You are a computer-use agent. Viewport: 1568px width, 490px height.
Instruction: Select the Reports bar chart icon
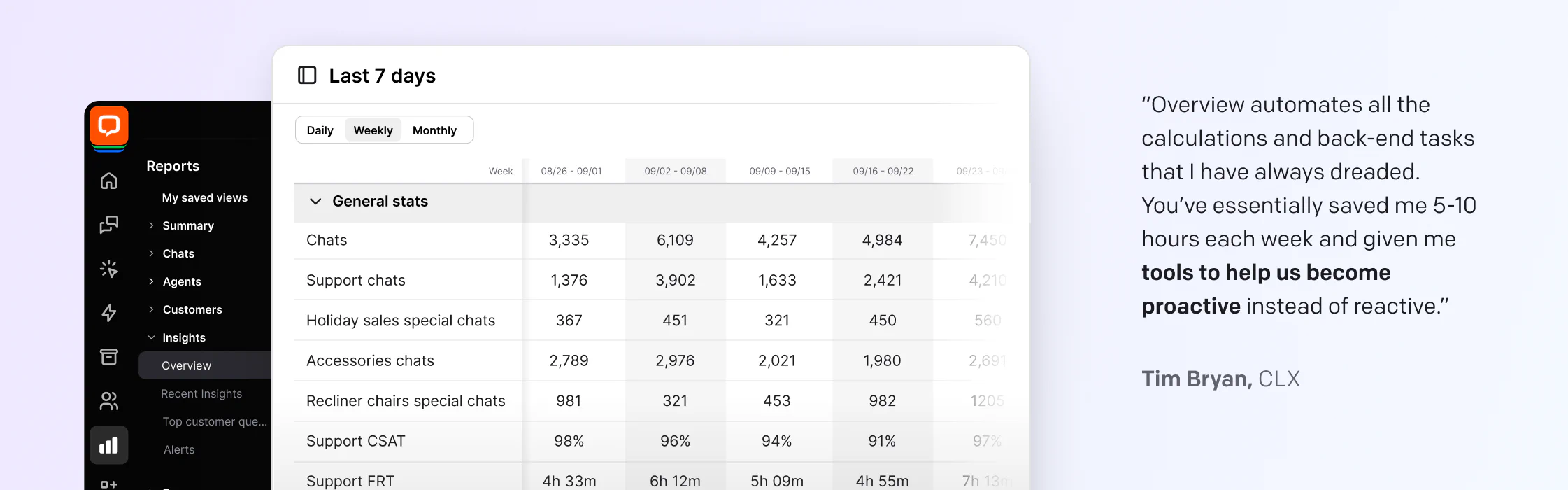tap(109, 445)
